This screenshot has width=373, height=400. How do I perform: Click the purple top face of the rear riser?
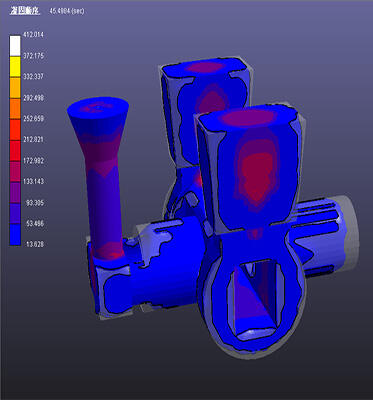[204, 67]
